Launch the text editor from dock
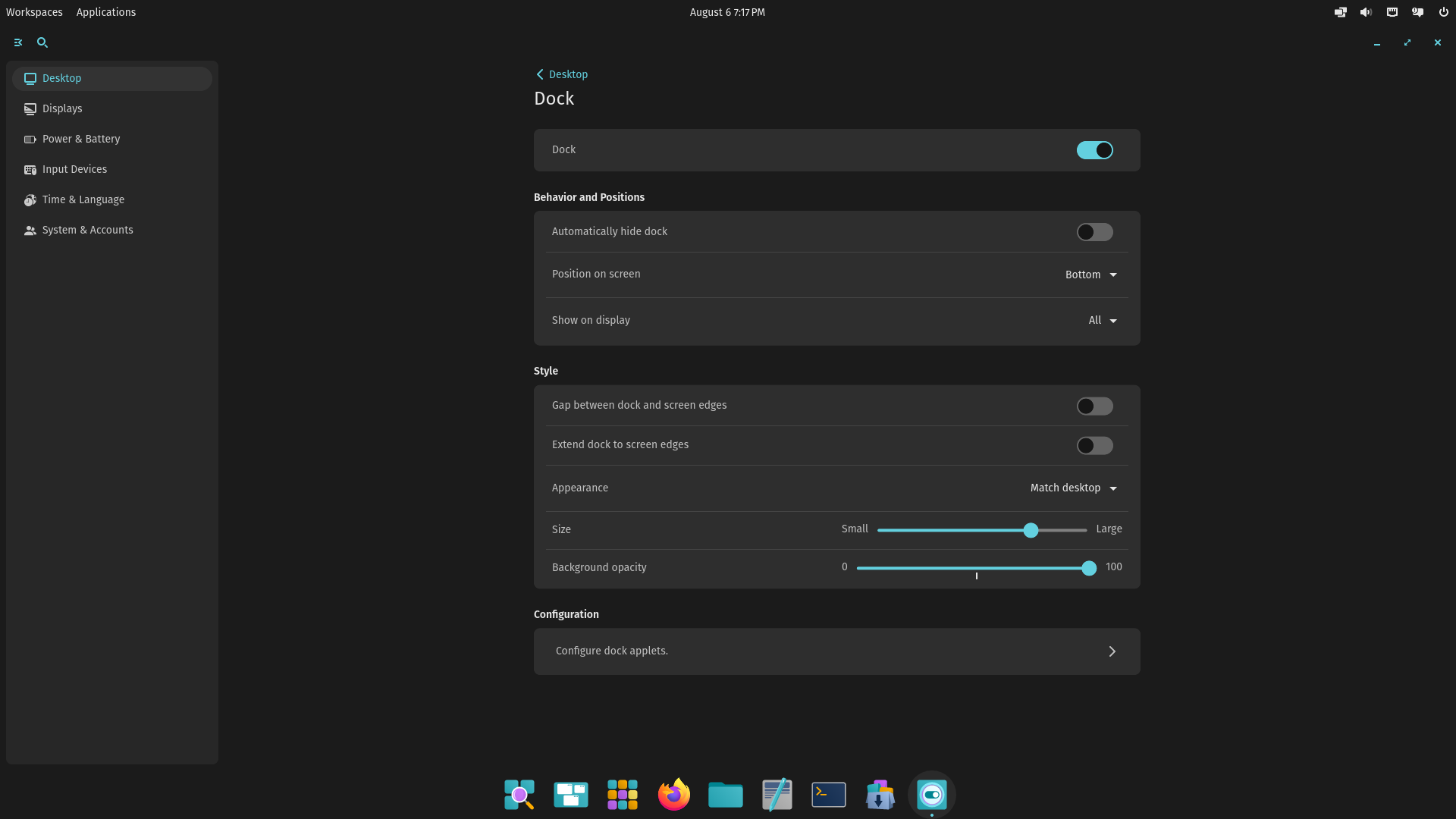 coord(777,795)
